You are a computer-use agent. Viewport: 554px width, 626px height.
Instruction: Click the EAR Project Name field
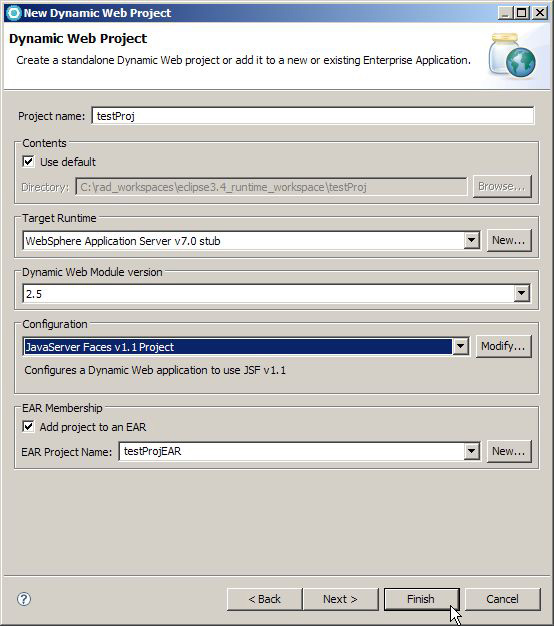click(292, 451)
